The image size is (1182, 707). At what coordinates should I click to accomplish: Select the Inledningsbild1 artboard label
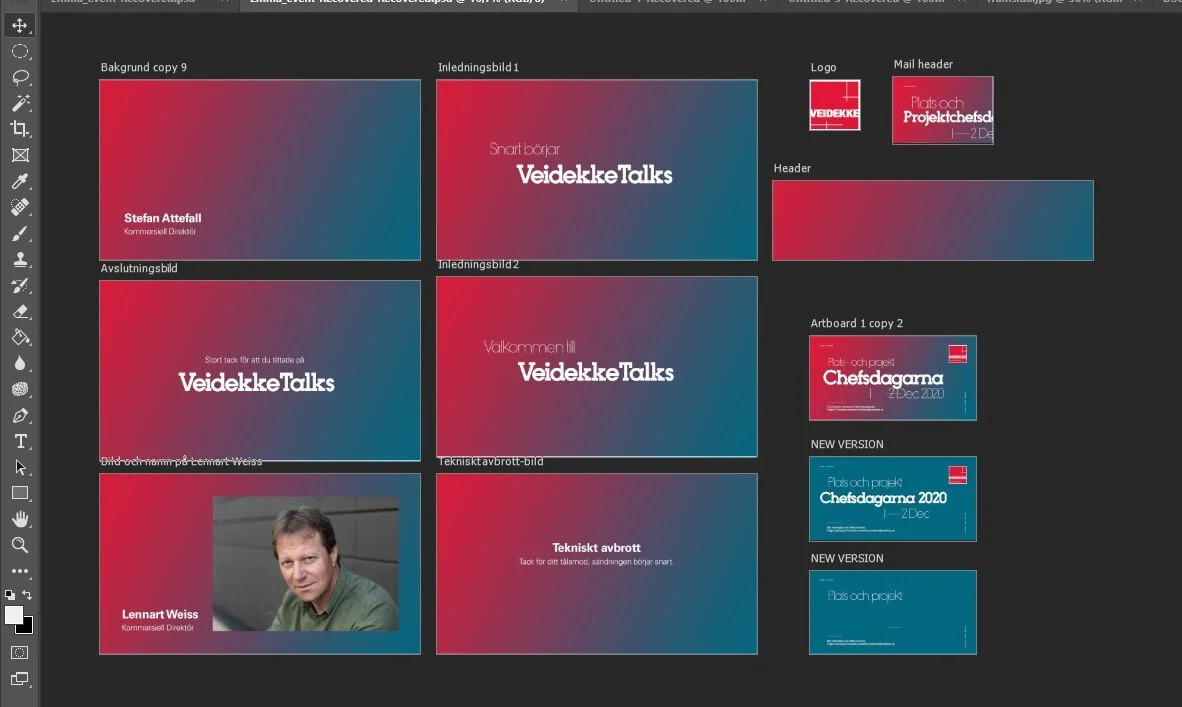coord(478,67)
